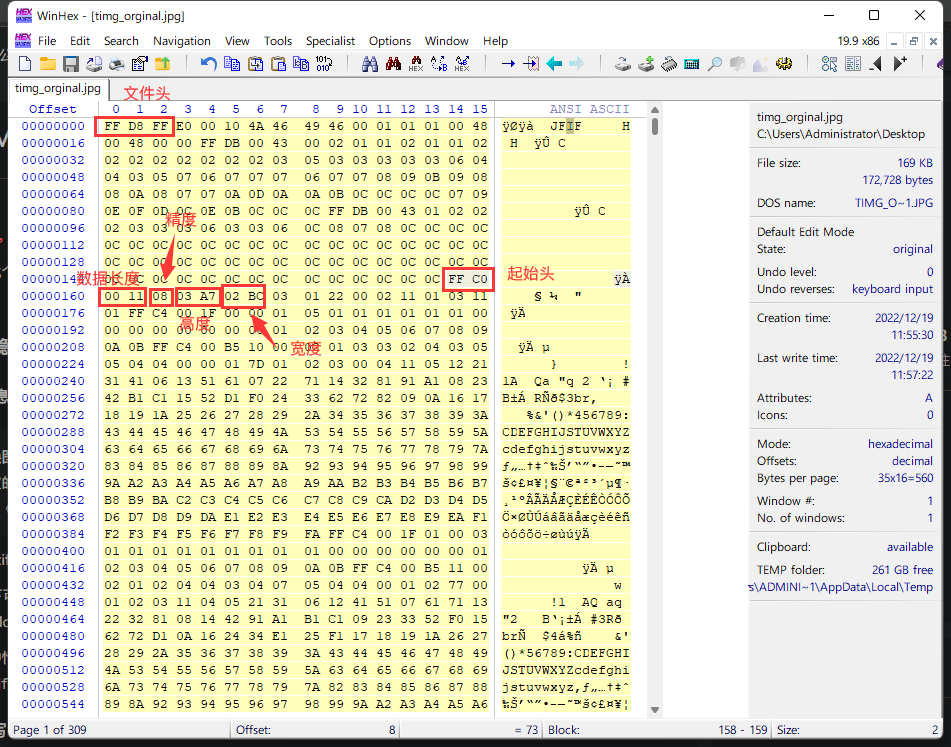Viewport: 951px width, 747px height.
Task: Click the Go To Sector arrow icon
Action: click(x=531, y=63)
